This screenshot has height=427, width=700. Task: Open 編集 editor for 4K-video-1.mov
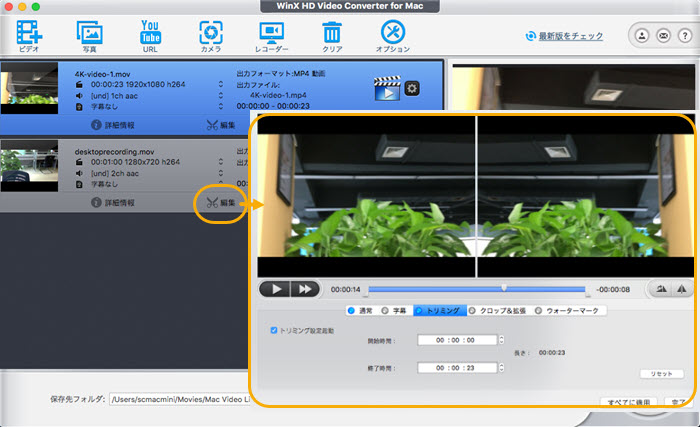pyautogui.click(x=221, y=125)
